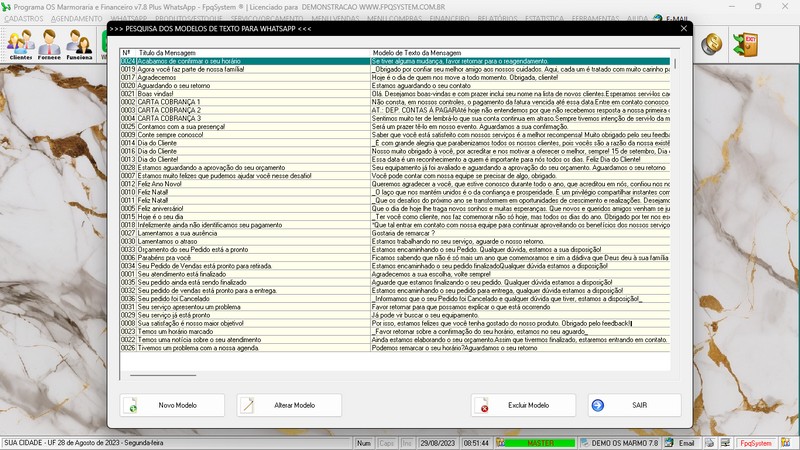Select row 0009 Conte sempre conosco!
Viewport: 800px width, 450px height.
coord(395,135)
